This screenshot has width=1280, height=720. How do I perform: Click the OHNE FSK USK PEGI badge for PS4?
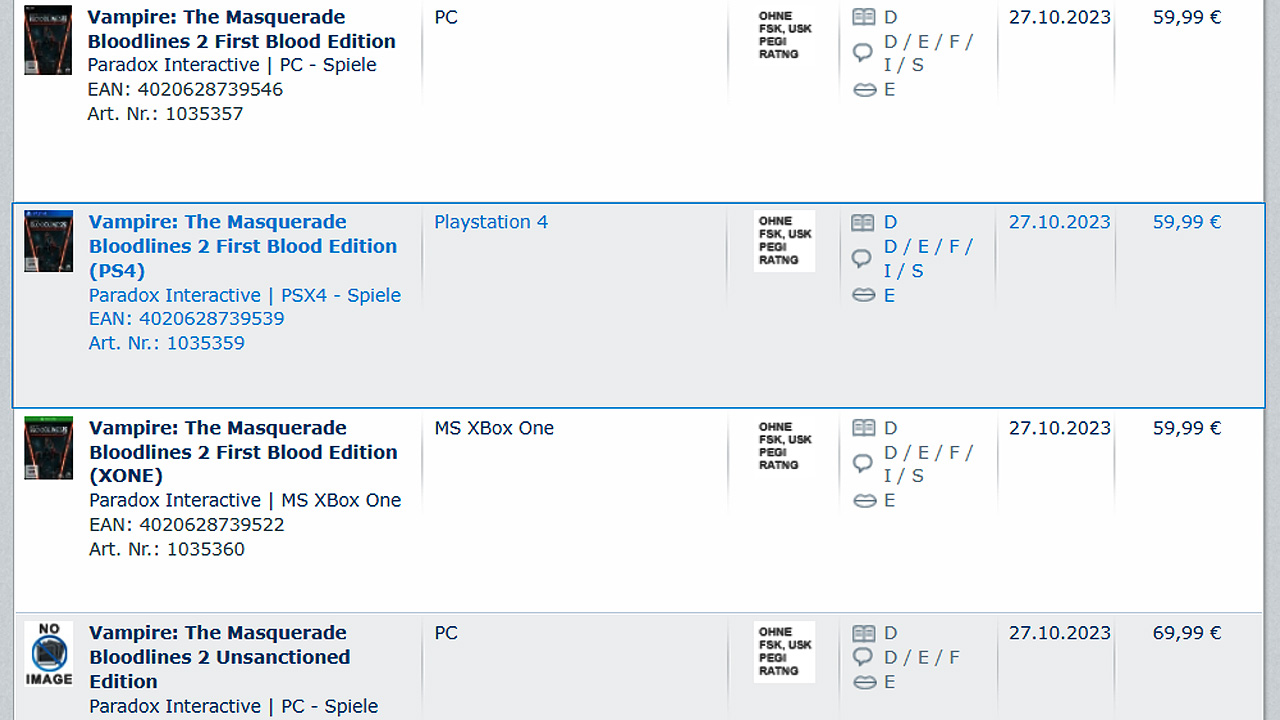783,240
